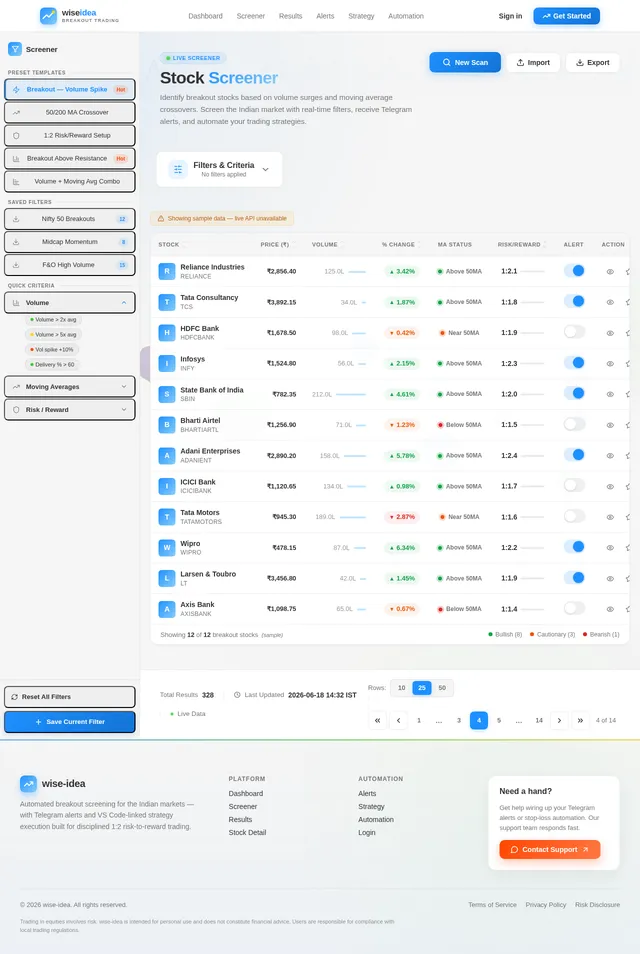The image size is (640, 954).
Task: Go to first page with double-left arrow
Action: click(377, 720)
